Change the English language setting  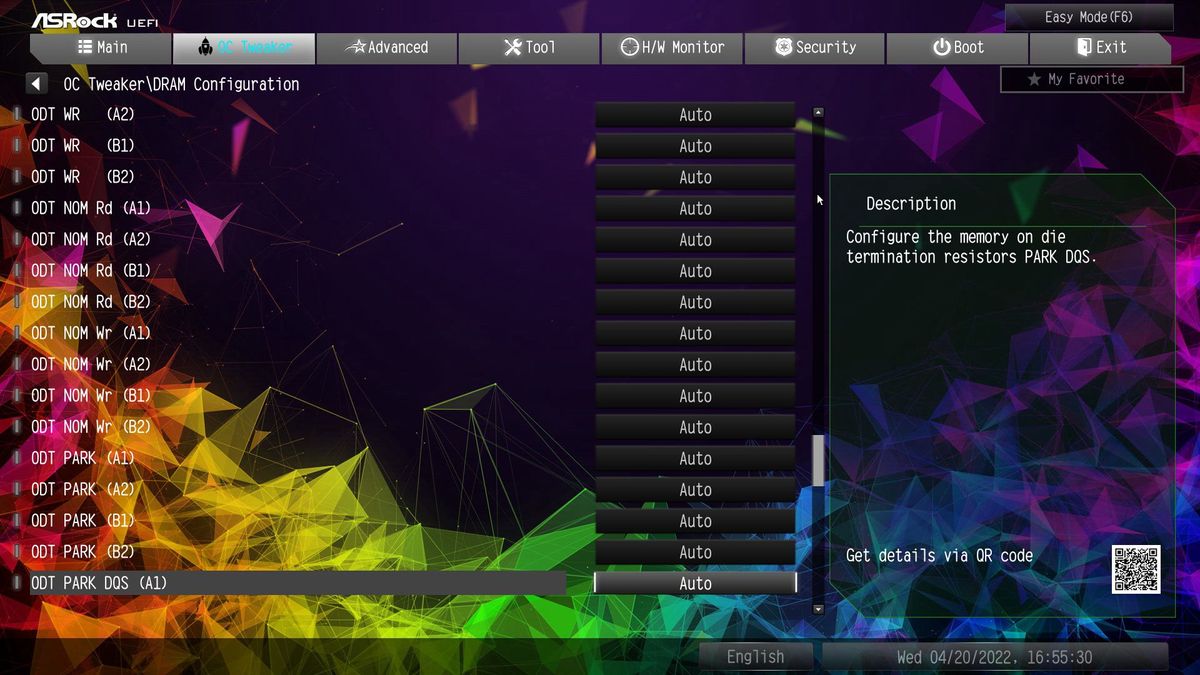756,657
